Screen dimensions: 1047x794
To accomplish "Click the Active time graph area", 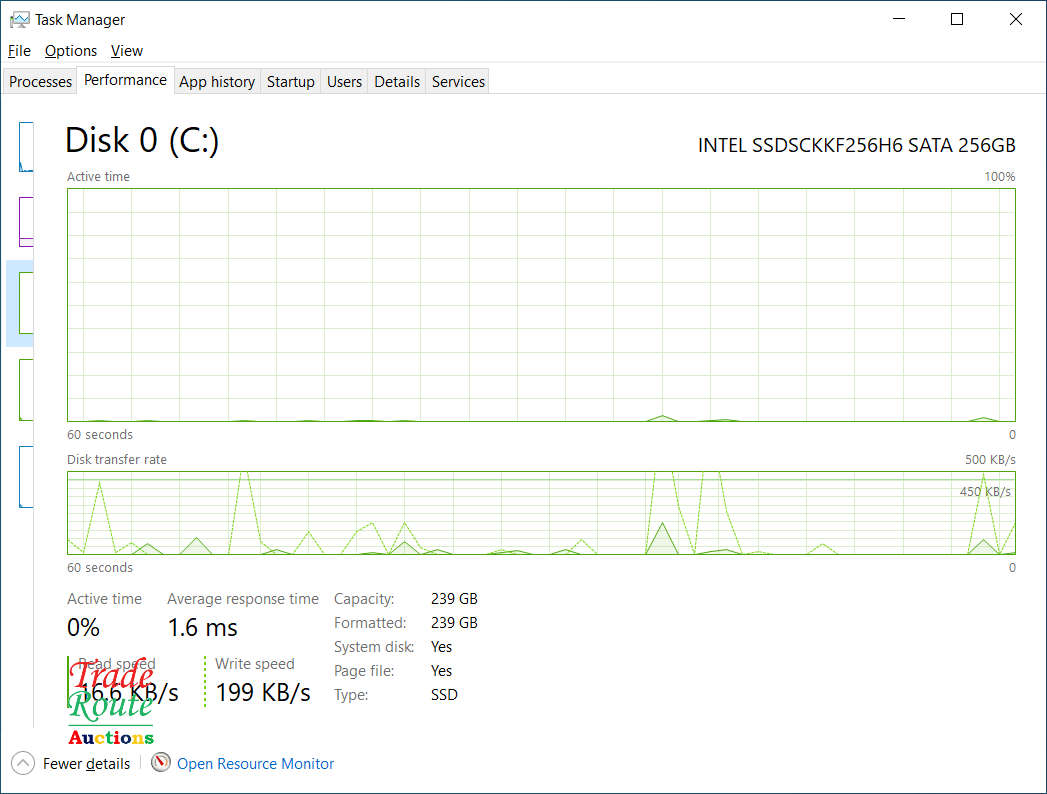I will pos(541,305).
